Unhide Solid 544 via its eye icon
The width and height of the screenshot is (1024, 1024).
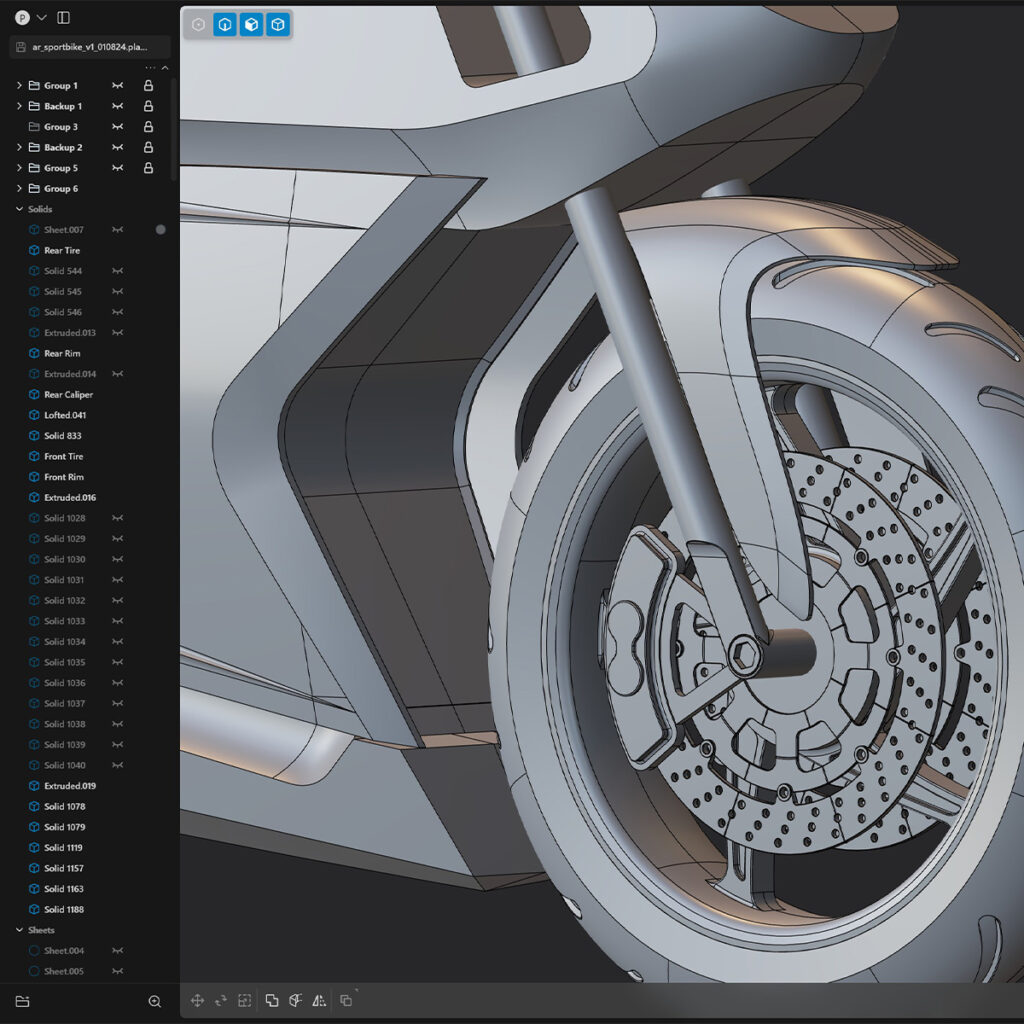pyautogui.click(x=118, y=271)
